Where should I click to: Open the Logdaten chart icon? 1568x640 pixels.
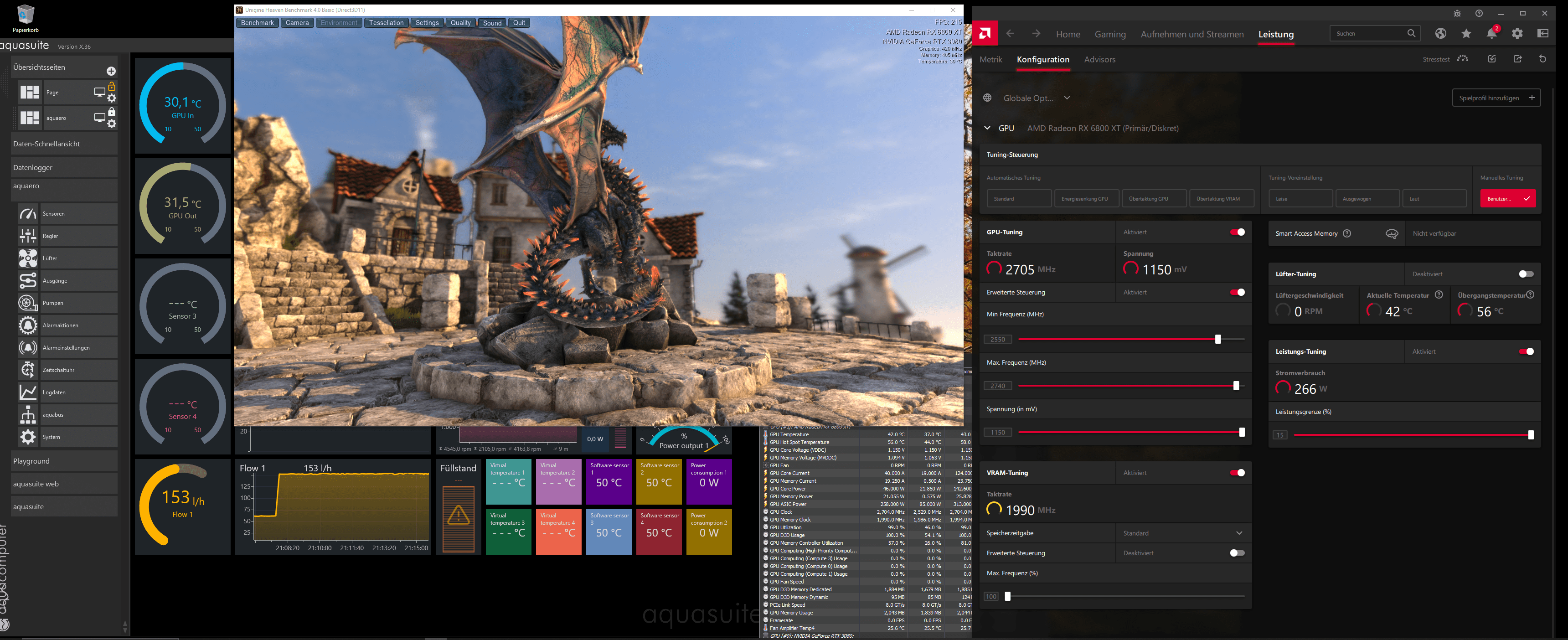point(27,393)
